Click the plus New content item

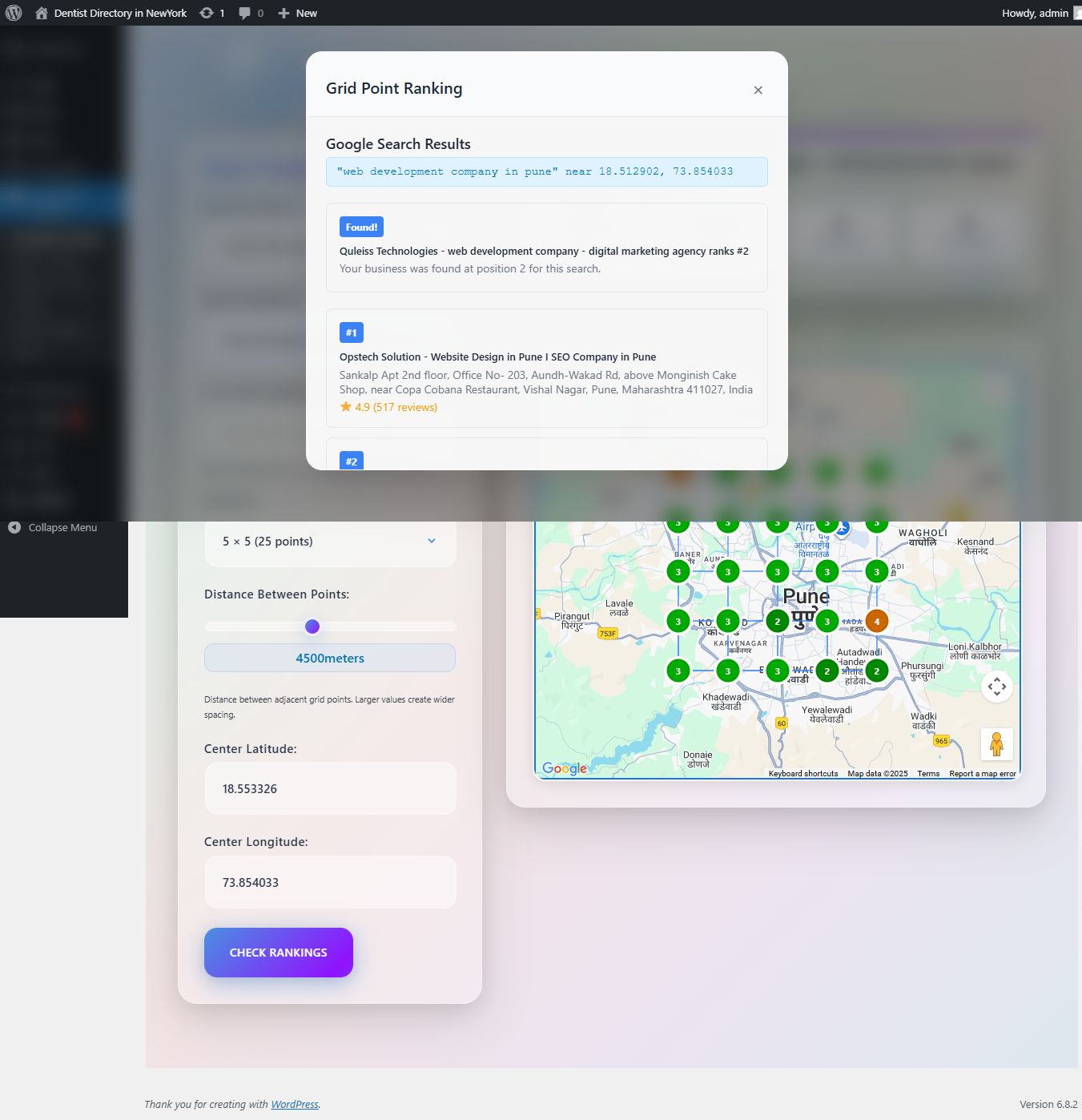[297, 13]
